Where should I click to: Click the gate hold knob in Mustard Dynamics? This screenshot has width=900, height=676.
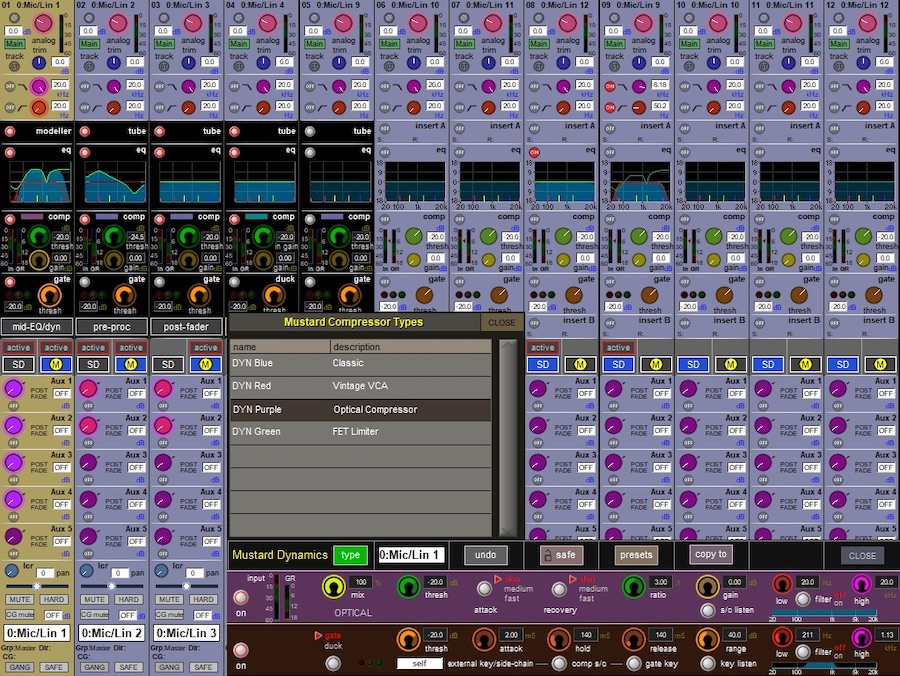558,640
